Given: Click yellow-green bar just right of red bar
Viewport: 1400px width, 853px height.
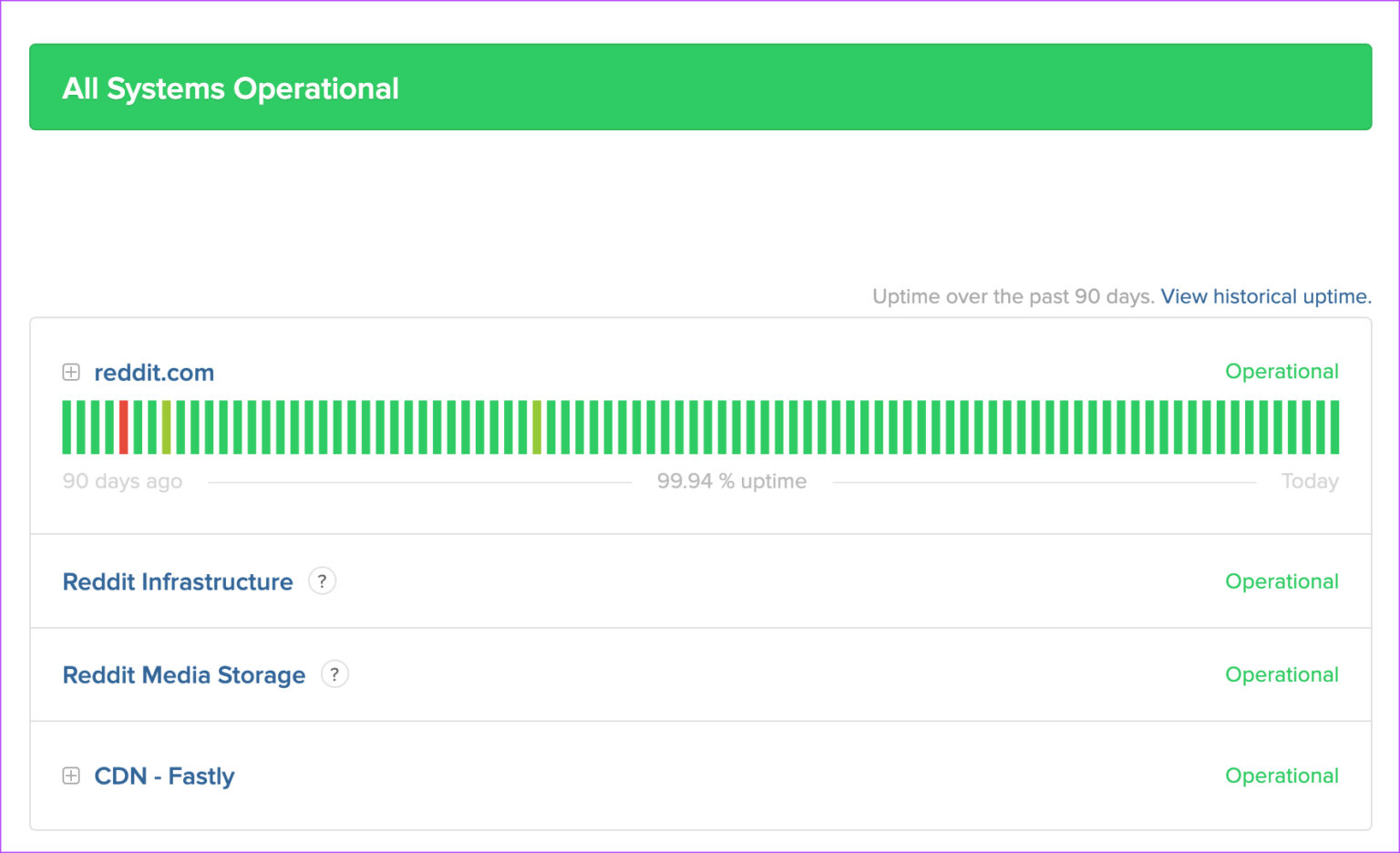Looking at the screenshot, I should (167, 426).
